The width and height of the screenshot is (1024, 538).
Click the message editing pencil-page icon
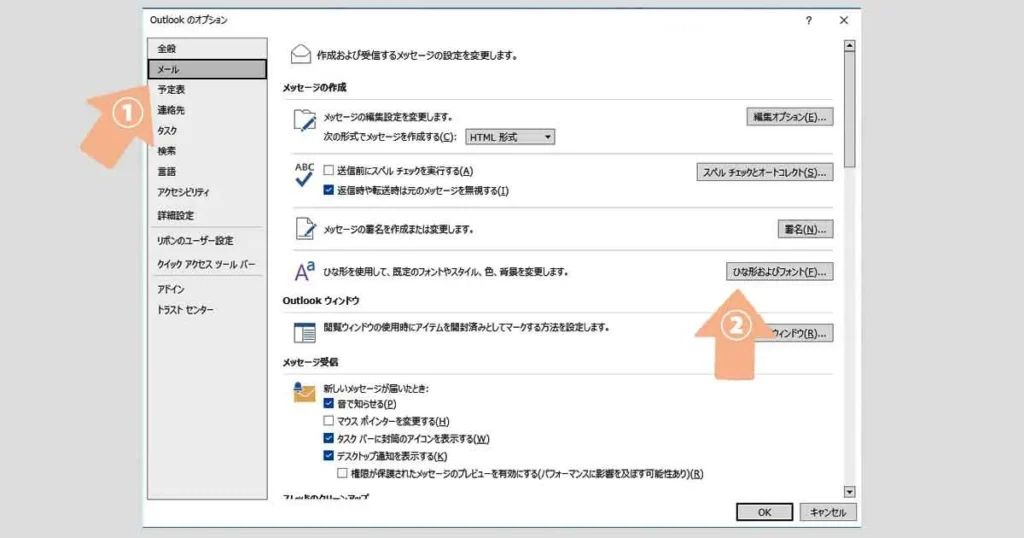304,121
